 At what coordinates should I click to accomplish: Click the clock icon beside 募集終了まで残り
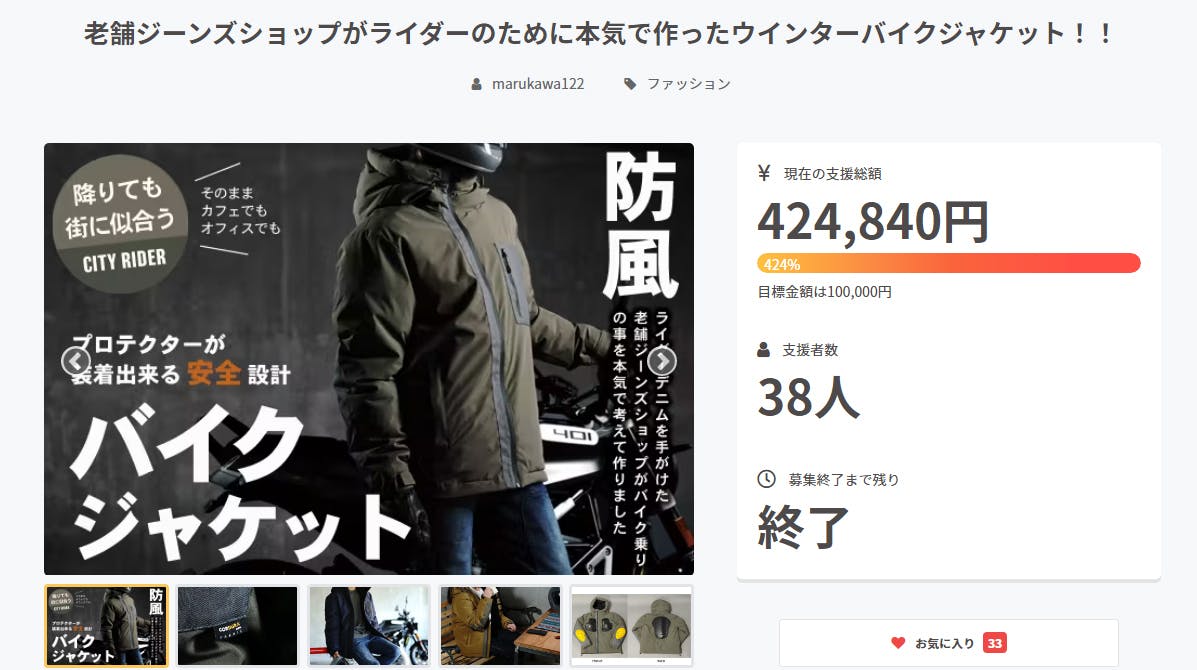tap(766, 478)
